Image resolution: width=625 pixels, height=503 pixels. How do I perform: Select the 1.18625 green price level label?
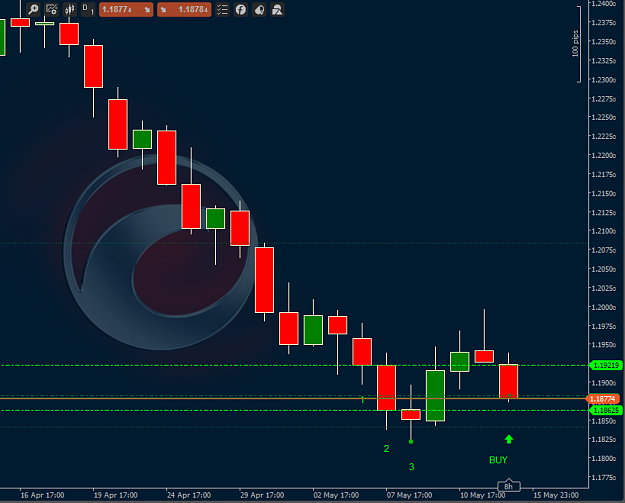606,410
